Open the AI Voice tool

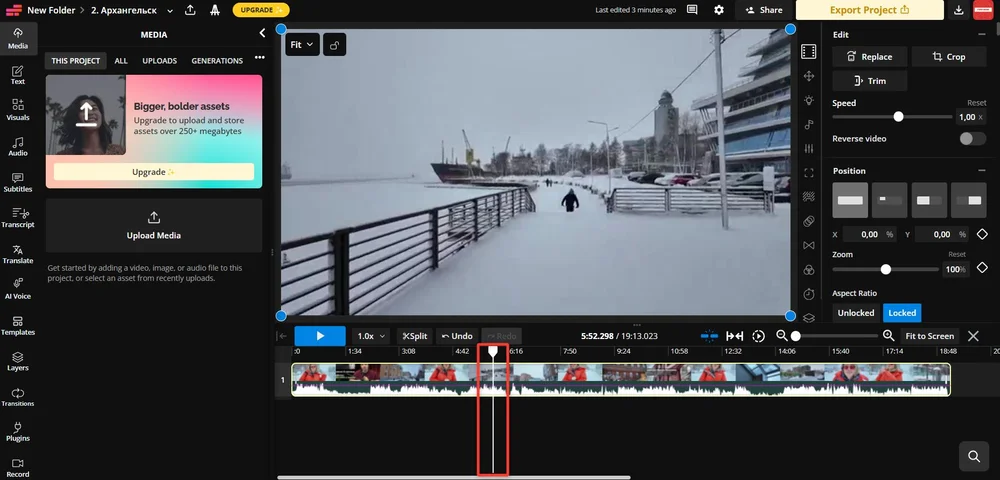(18, 287)
